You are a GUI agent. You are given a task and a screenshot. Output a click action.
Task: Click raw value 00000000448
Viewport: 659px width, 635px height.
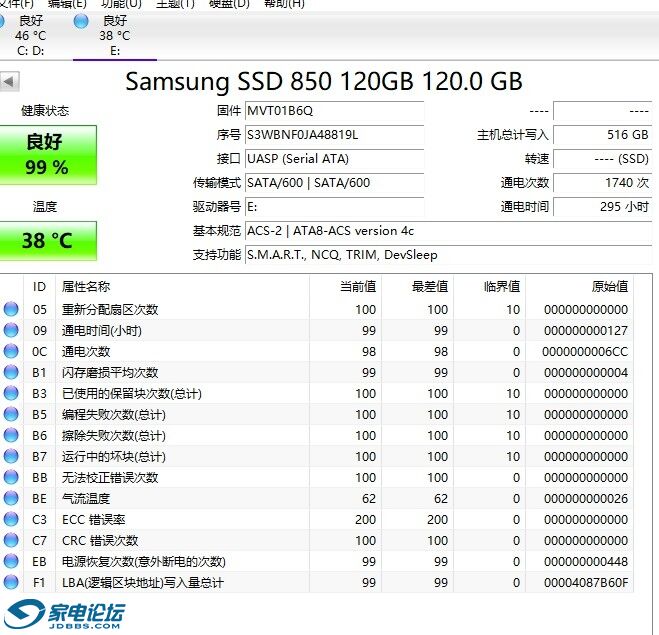(x=586, y=562)
